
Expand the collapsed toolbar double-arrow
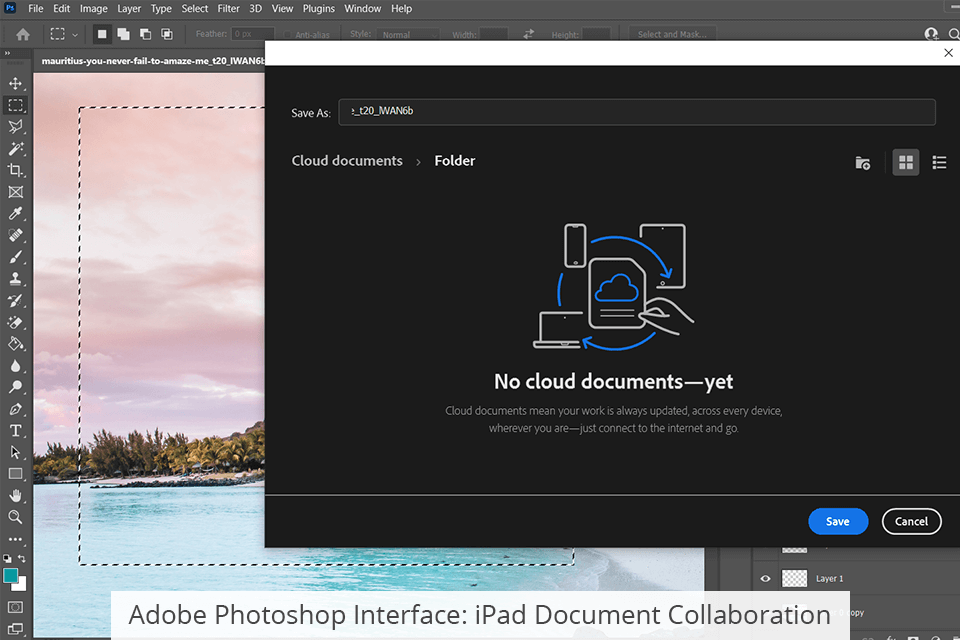click(8, 54)
